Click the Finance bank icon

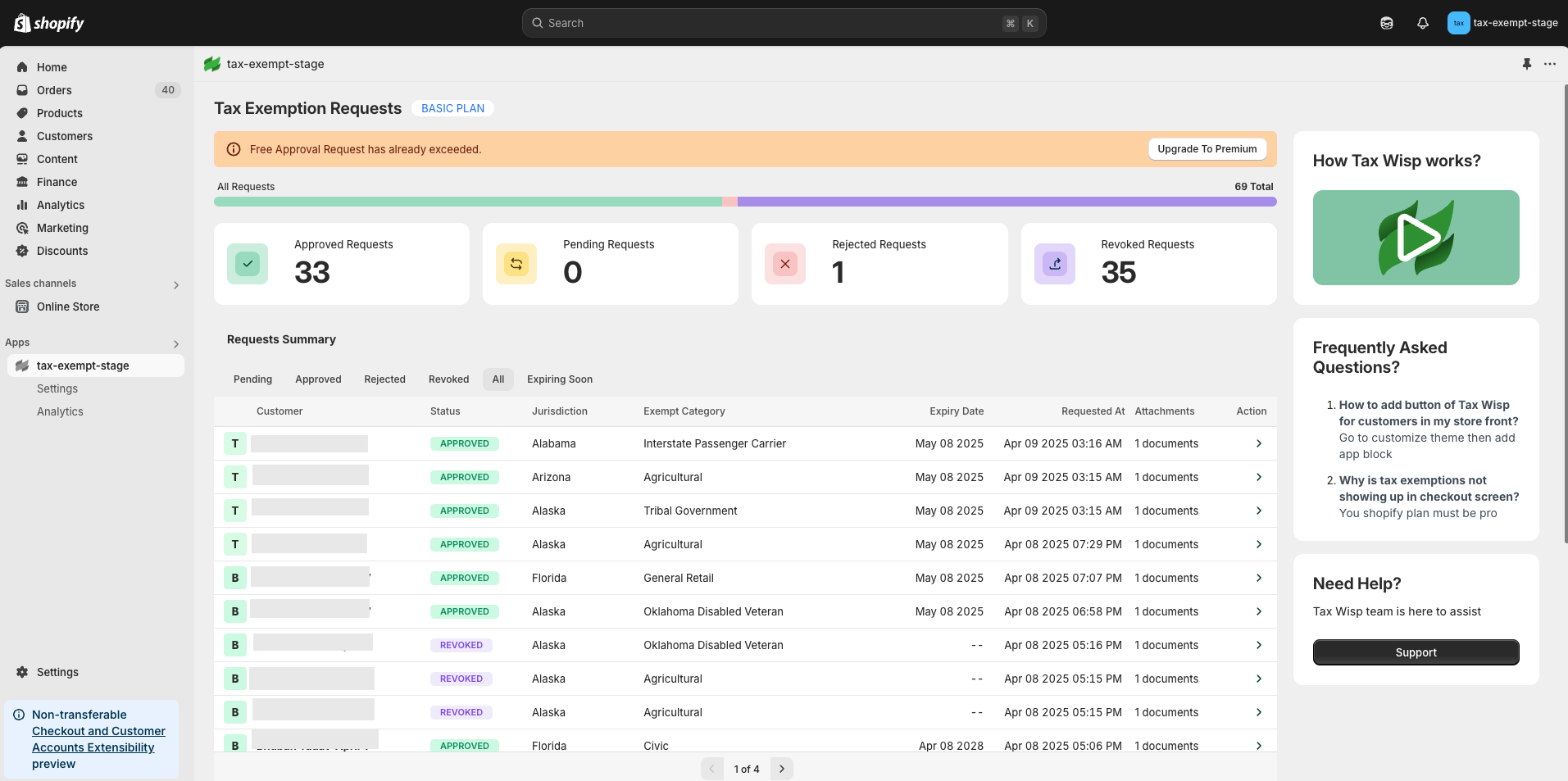coord(22,182)
